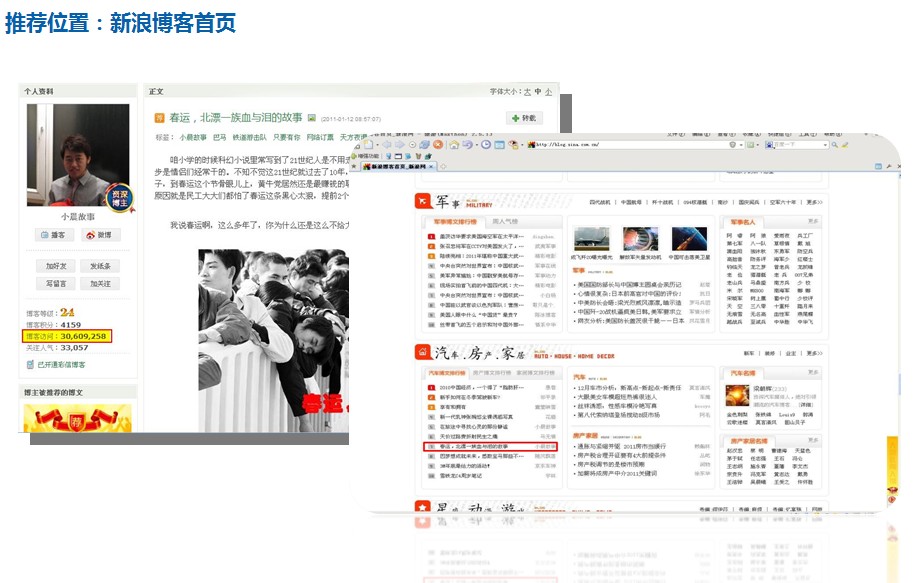
Task: Open the spring travel crowd photo in the post
Action: click(274, 340)
